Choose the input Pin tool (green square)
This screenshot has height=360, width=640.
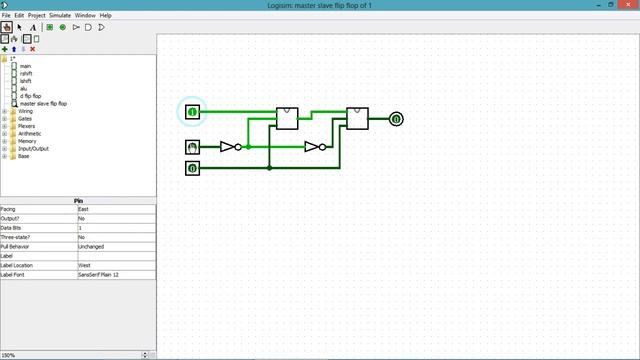[x=49, y=27]
